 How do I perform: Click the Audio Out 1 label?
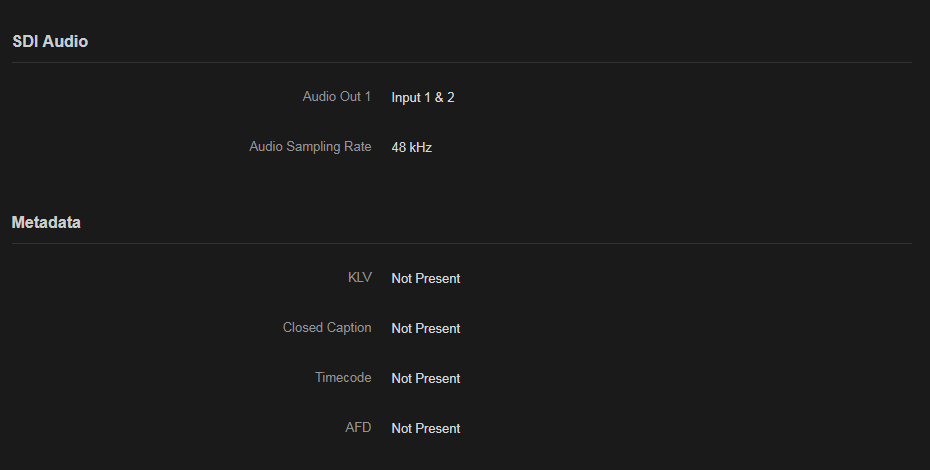(x=336, y=97)
